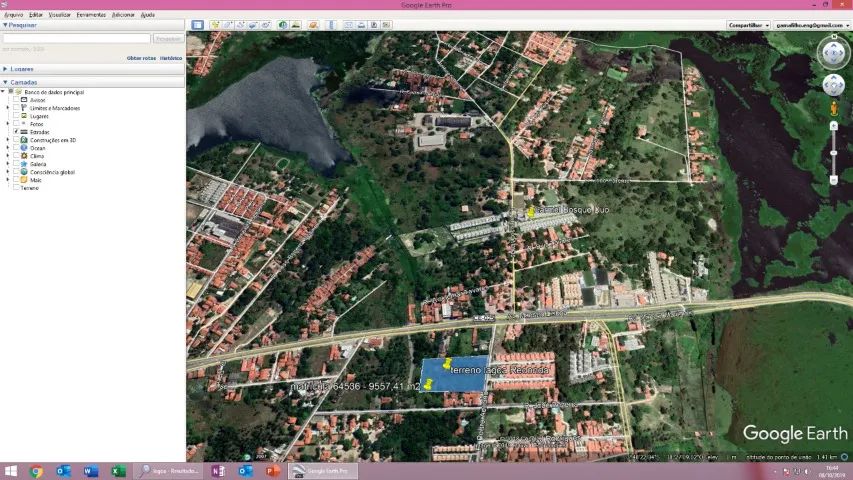Screen dimensions: 853x480
Task: Enable the Clima layer checkbox
Action: click(16, 156)
